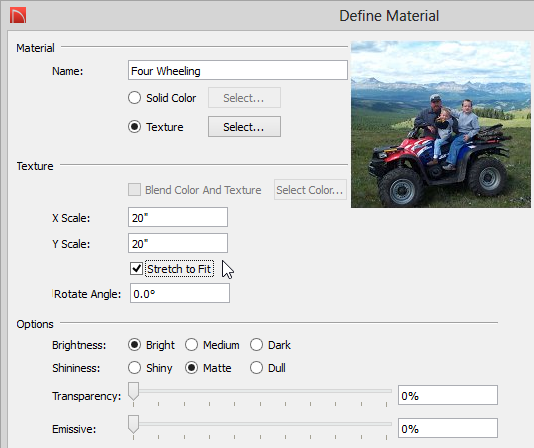This screenshot has height=448, width=534.
Task: Click the Transparency percentage field
Action: click(x=447, y=395)
